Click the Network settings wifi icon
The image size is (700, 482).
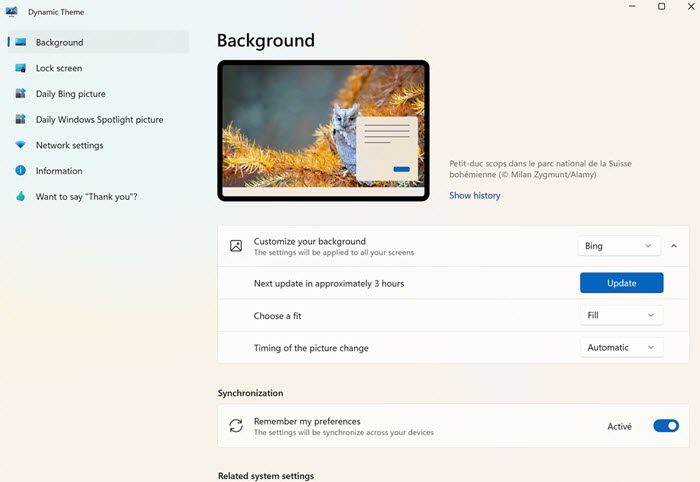pos(21,145)
